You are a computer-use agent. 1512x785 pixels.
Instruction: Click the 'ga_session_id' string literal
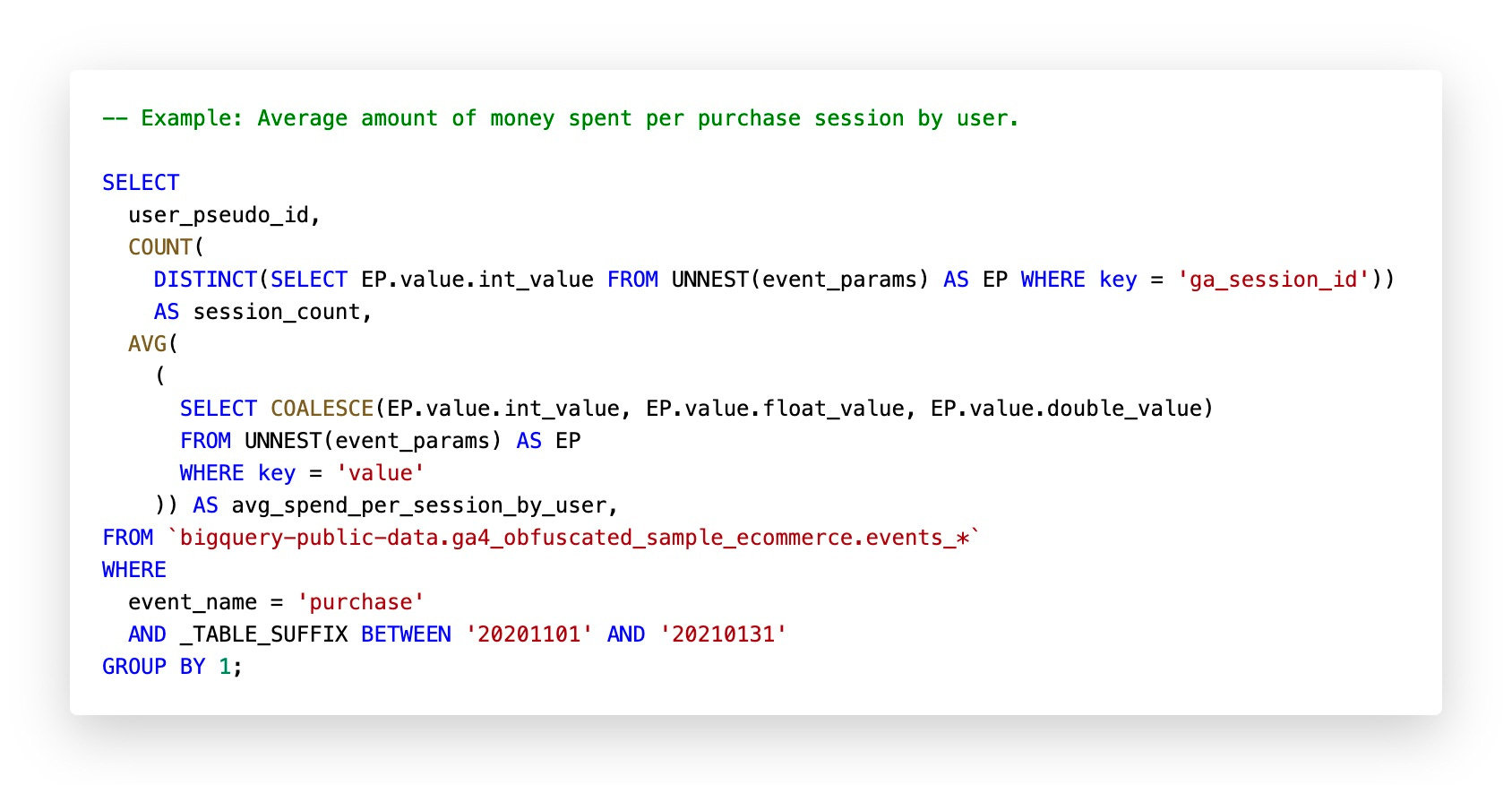point(1273,280)
